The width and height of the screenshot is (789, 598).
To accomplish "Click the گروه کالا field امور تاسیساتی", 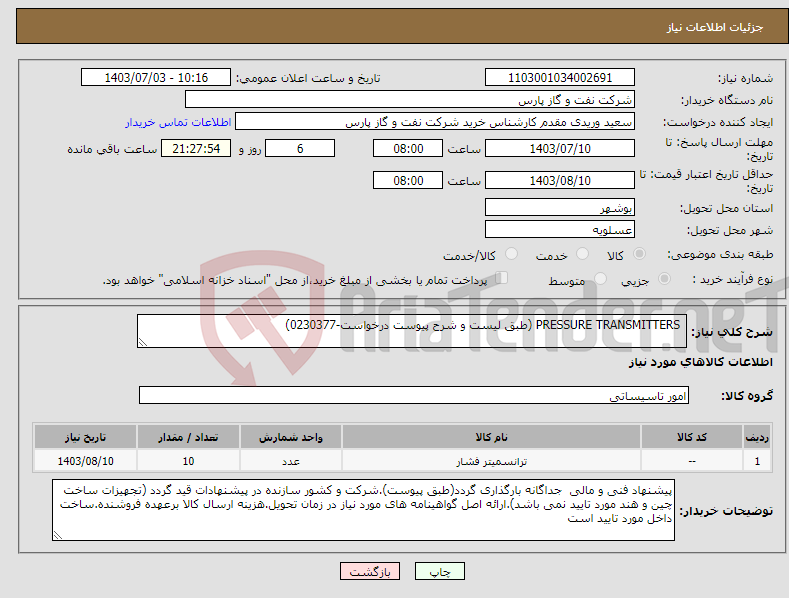I will [414, 396].
